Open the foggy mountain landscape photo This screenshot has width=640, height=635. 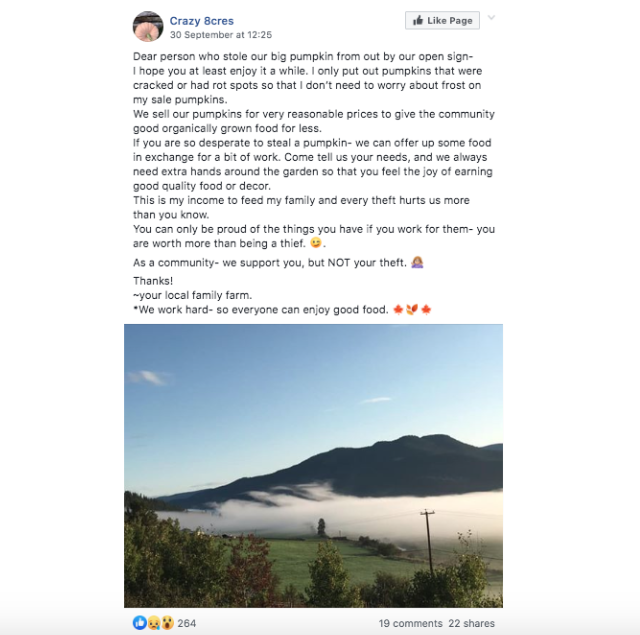(313, 466)
